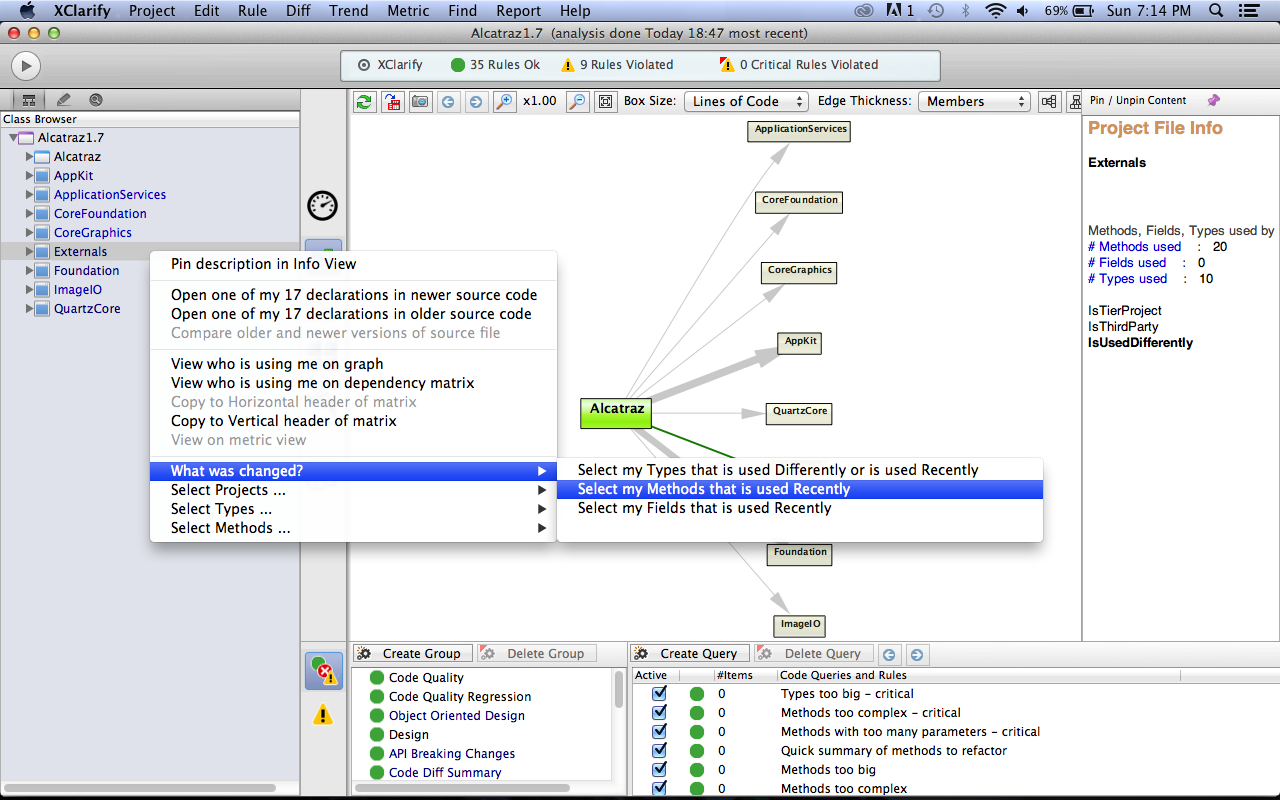Click the Create Query button
Screen dimensions: 1280x800
(689, 654)
